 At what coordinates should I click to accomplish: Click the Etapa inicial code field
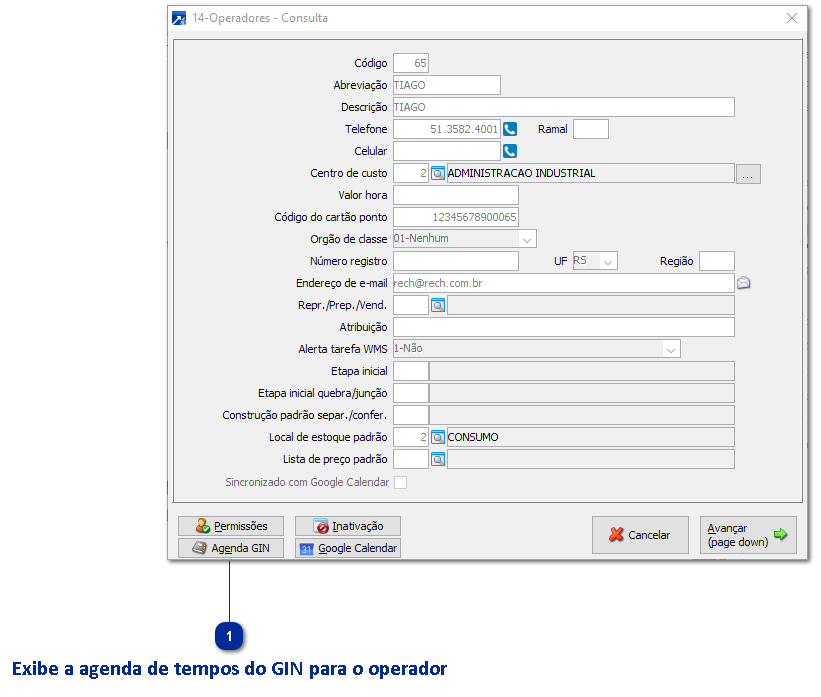coord(411,371)
